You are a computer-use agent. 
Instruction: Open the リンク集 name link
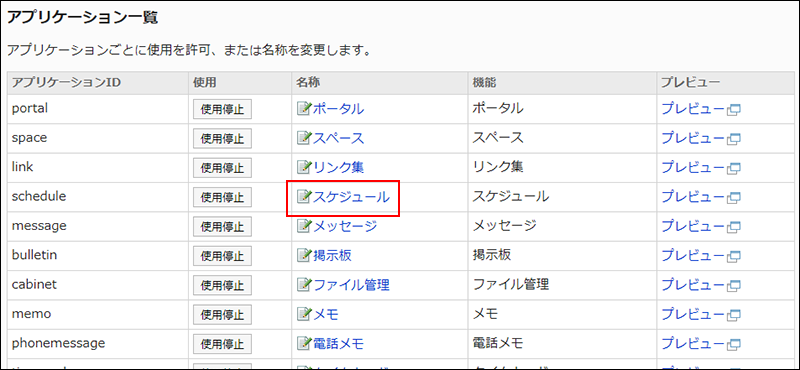pyautogui.click(x=338, y=167)
